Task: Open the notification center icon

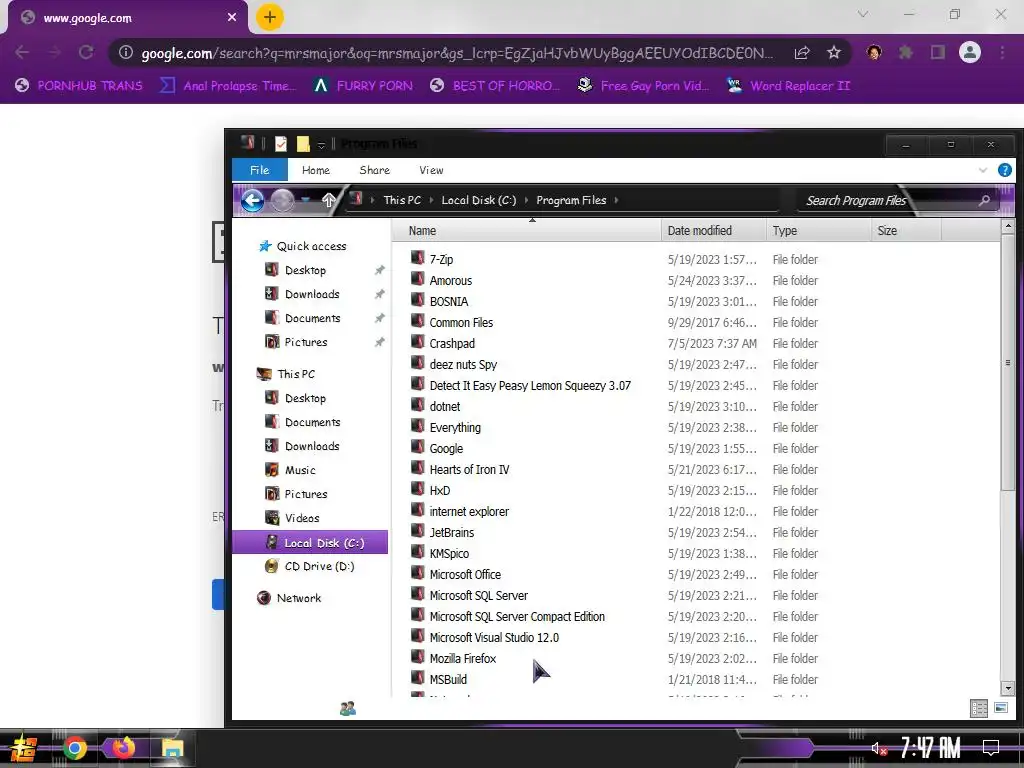Action: pos(991,747)
